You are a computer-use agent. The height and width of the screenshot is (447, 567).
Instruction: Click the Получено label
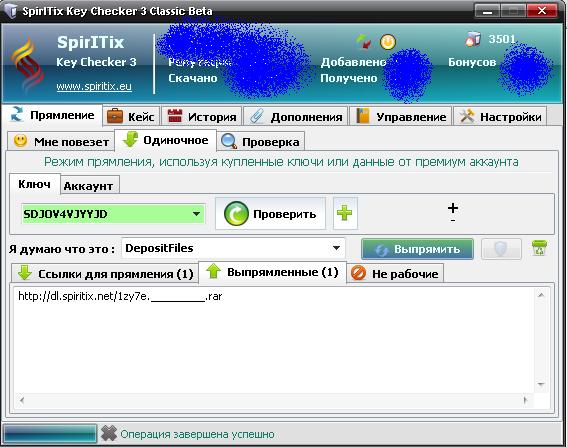point(349,78)
